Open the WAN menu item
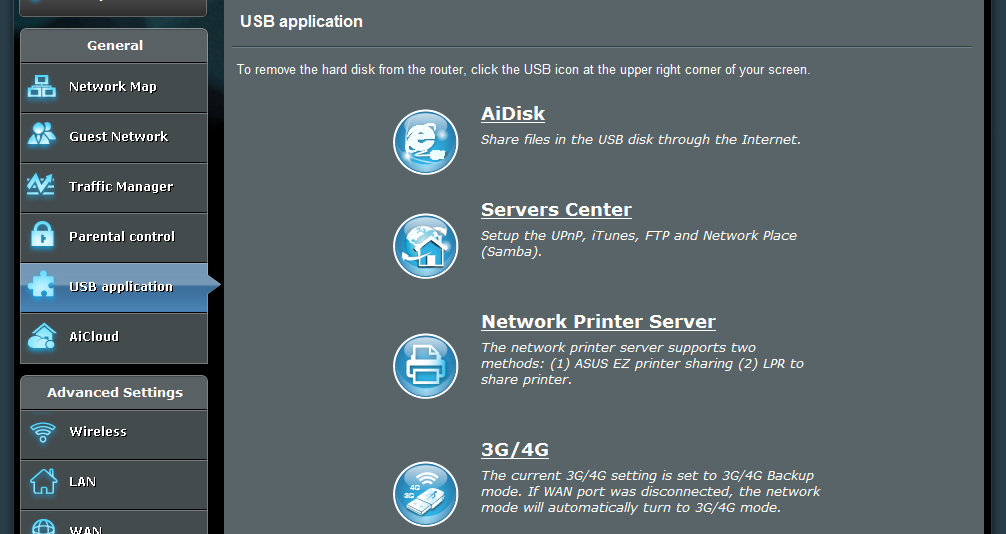1006x534 pixels. coord(114,522)
